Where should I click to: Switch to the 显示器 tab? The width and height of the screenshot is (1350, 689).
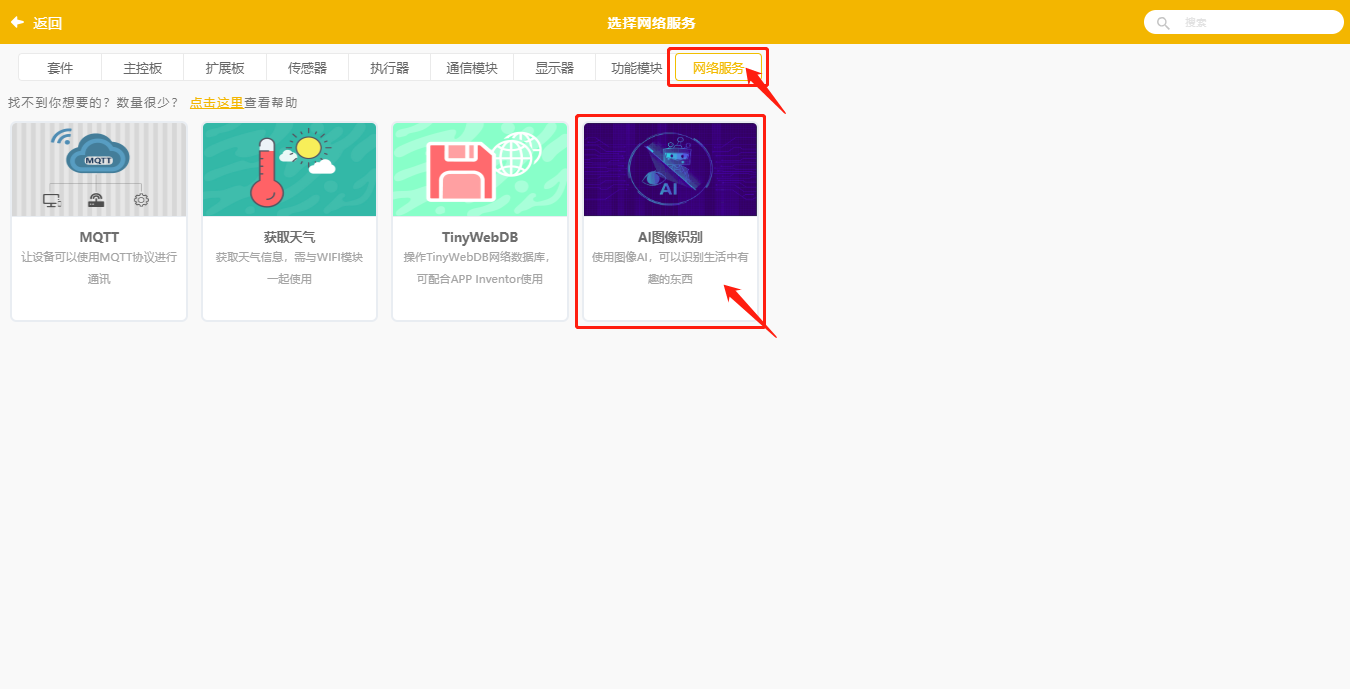(x=555, y=68)
